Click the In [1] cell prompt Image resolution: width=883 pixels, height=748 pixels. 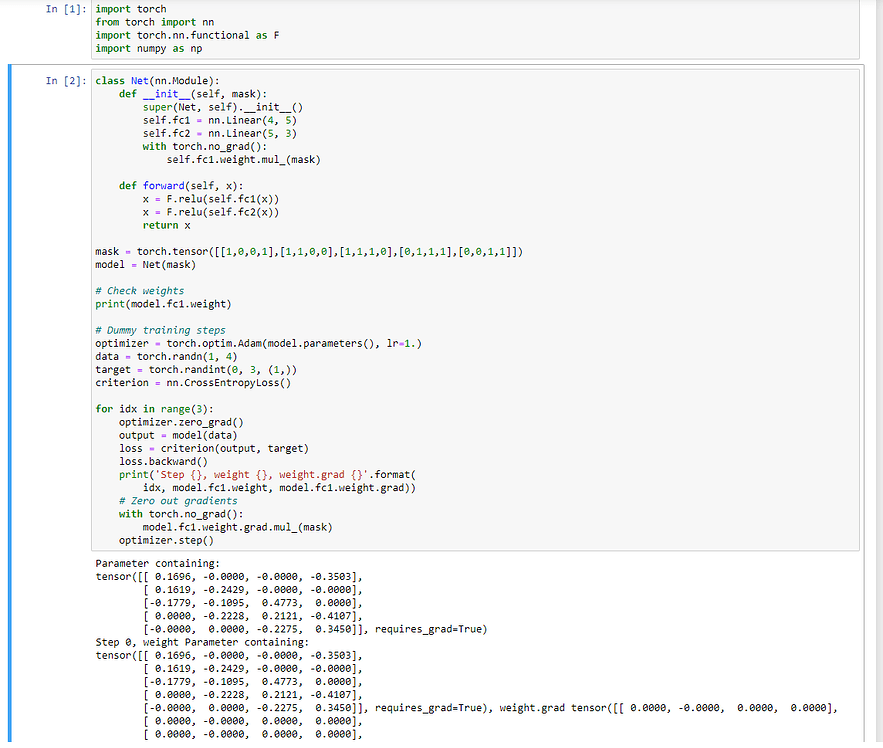(66, 9)
